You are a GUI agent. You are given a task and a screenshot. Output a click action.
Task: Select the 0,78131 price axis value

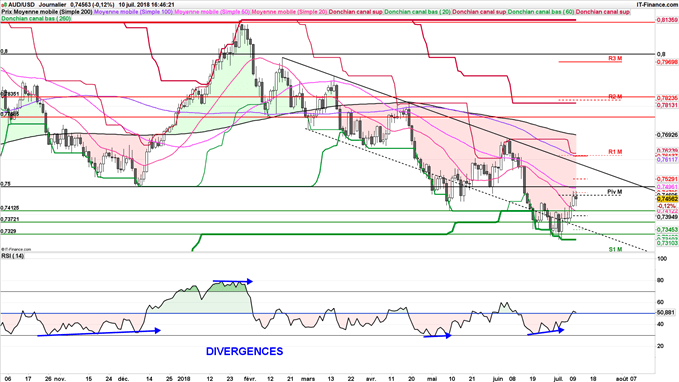667,105
